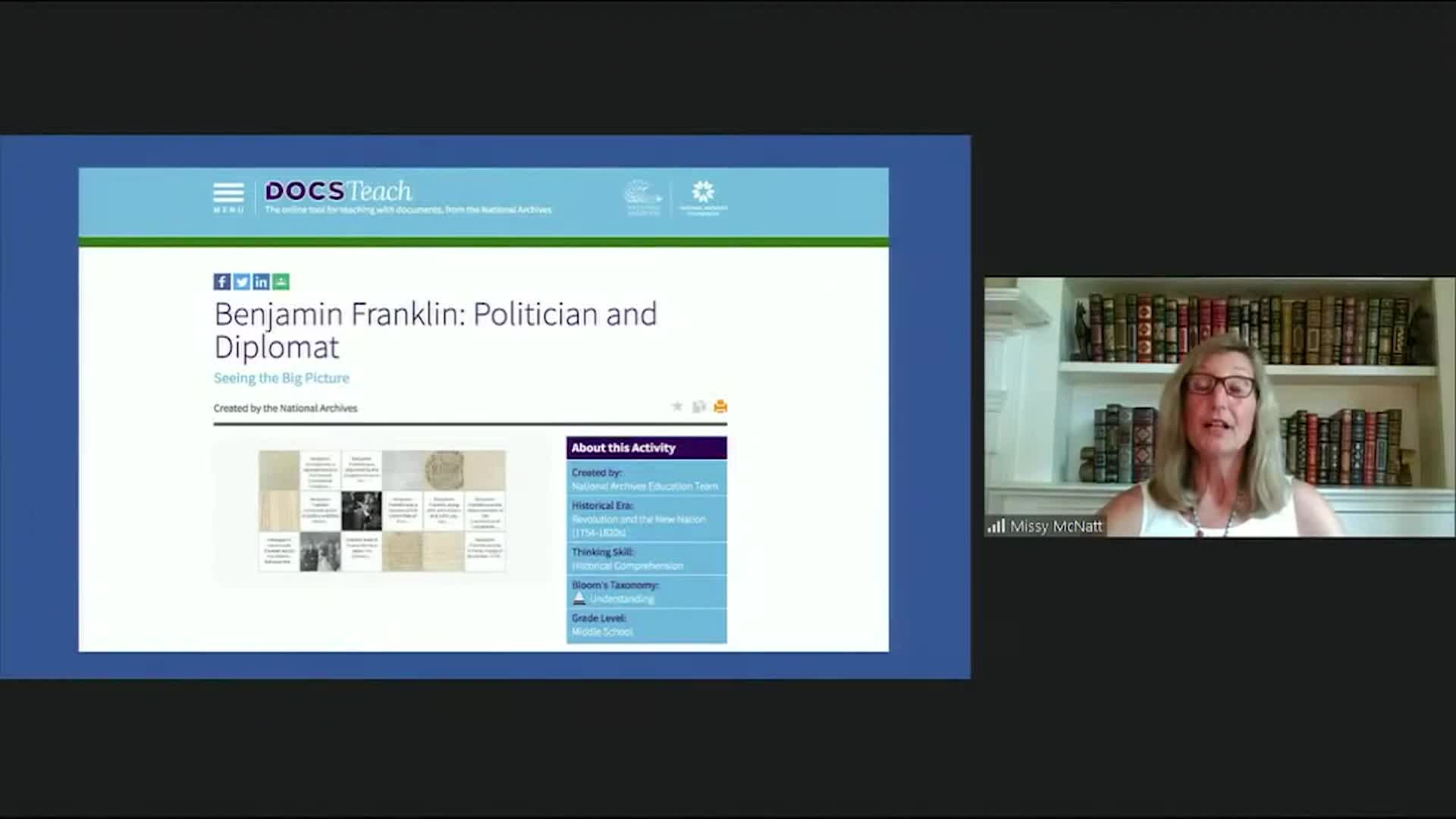Image resolution: width=1456 pixels, height=819 pixels.
Task: Click the DOCSTeach logo
Action: [x=338, y=191]
